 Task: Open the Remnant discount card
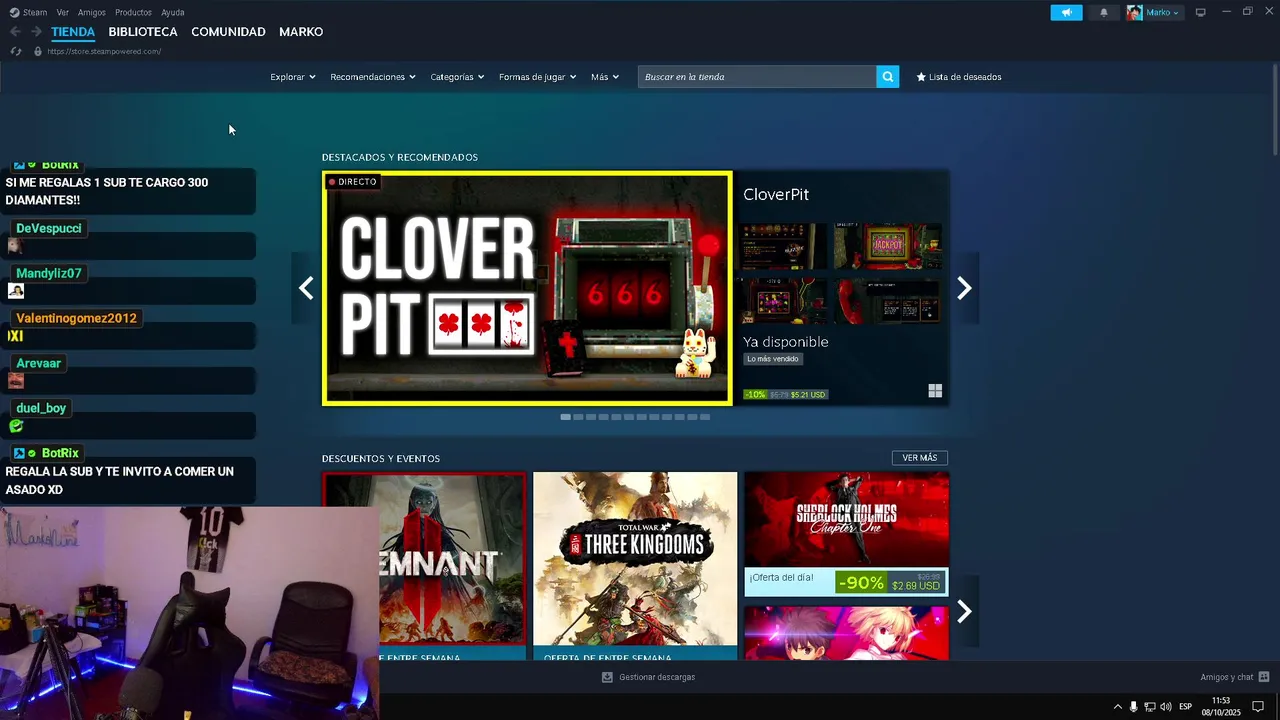point(424,566)
